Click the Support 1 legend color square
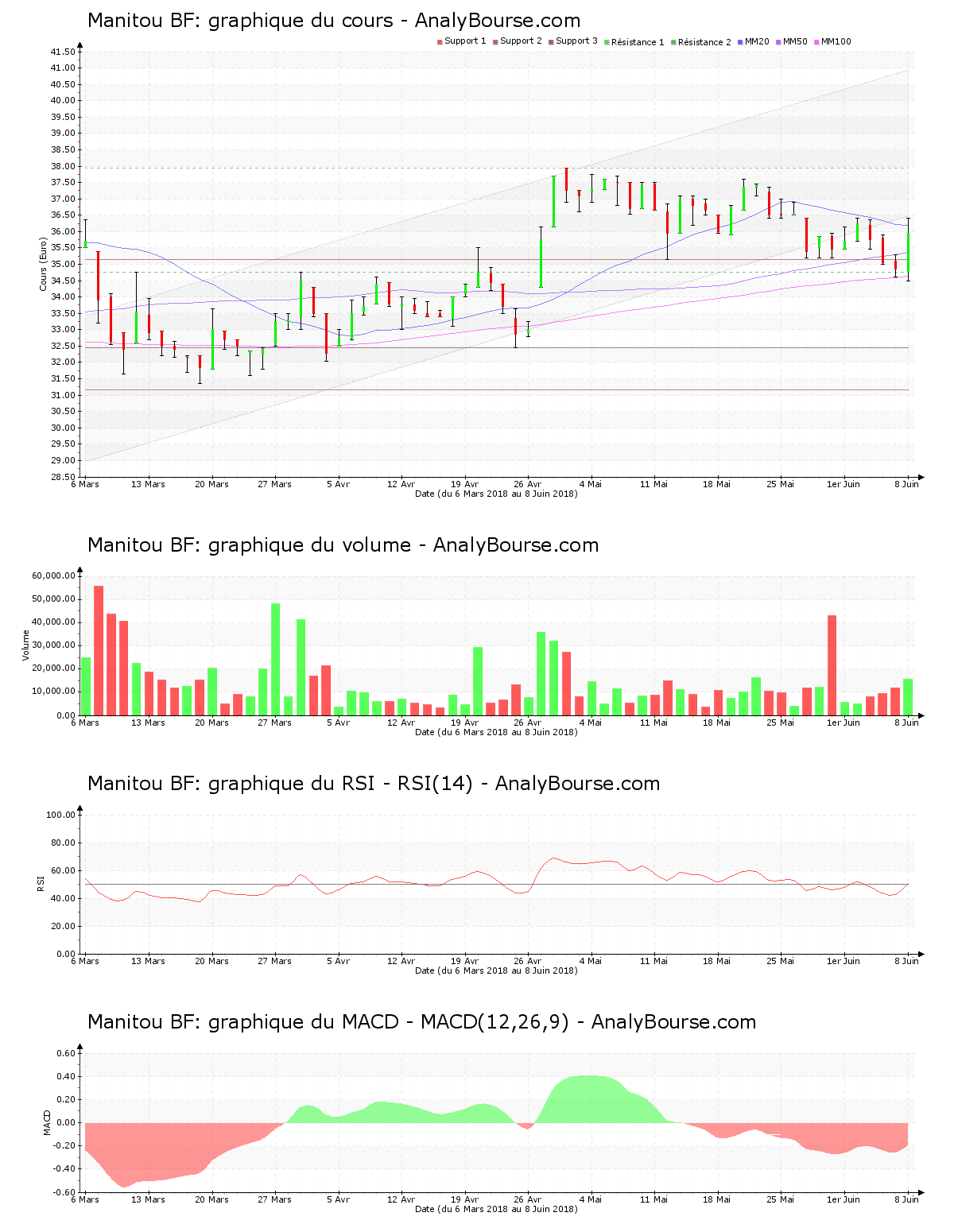The height and width of the screenshot is (1232, 954). pos(440,42)
